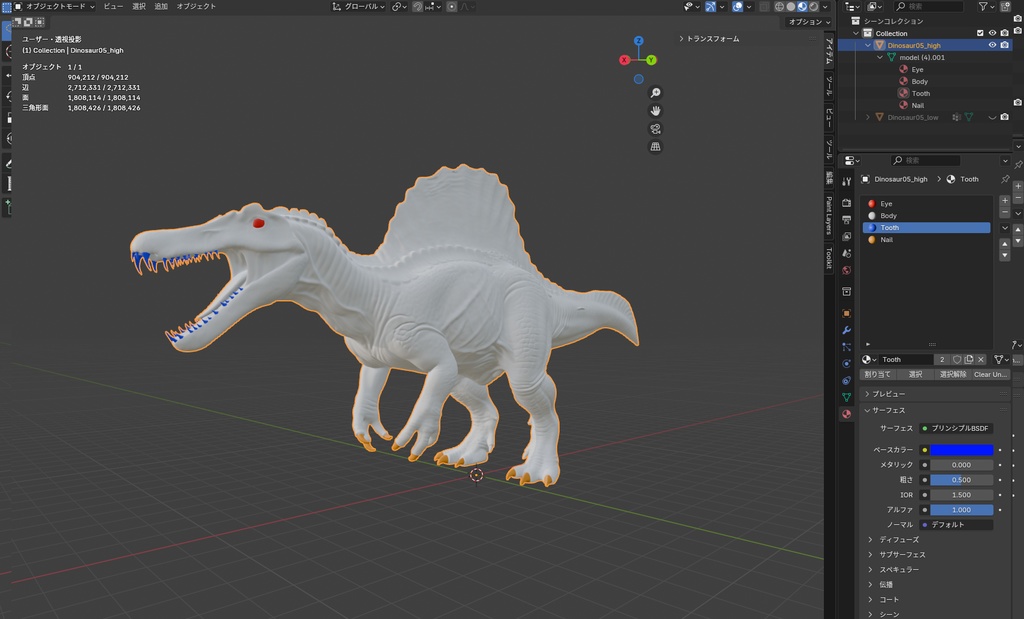Click the blue ベースカラー color swatch

point(962,450)
